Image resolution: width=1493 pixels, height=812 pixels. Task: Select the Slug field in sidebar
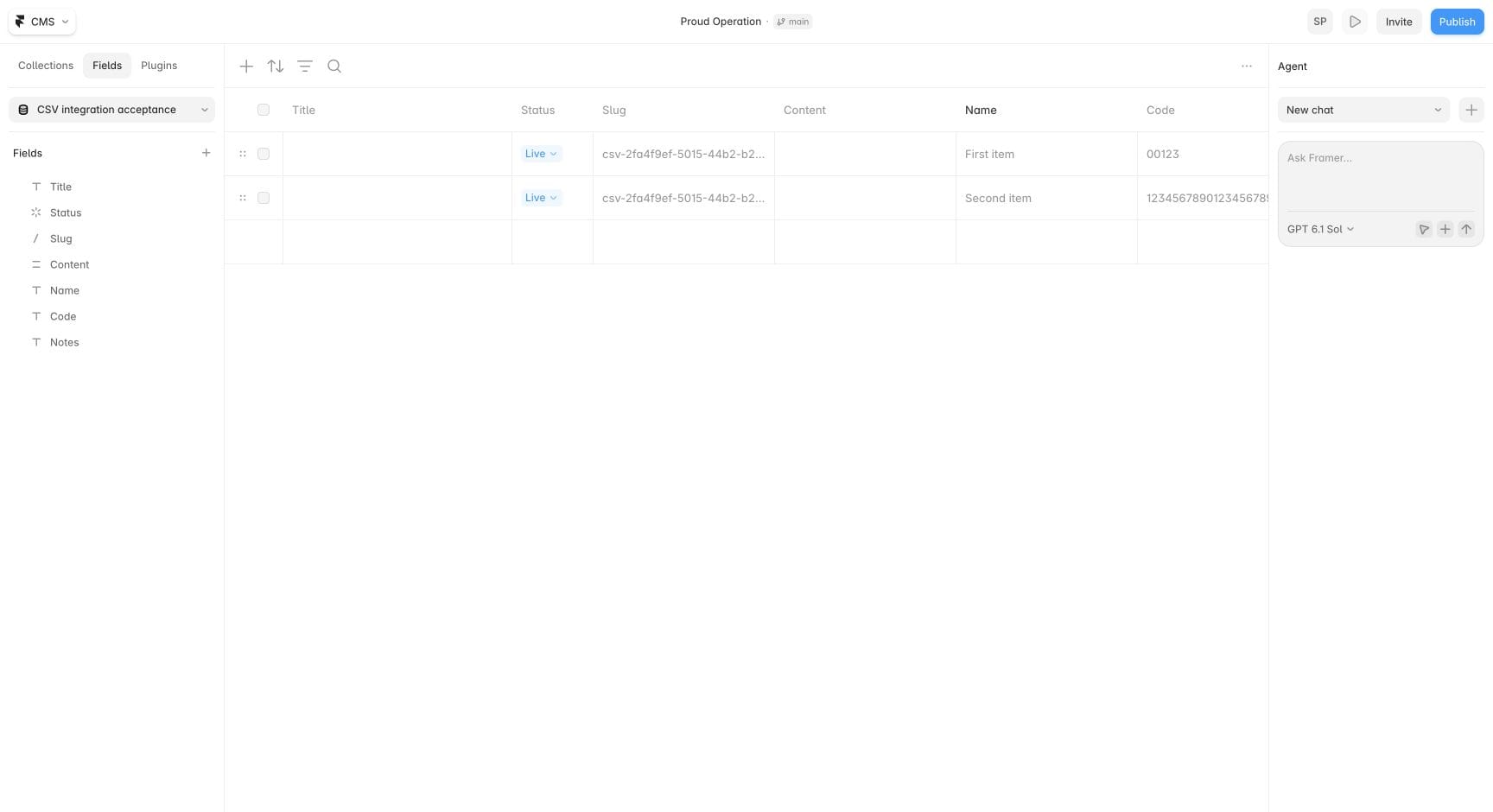click(111, 238)
